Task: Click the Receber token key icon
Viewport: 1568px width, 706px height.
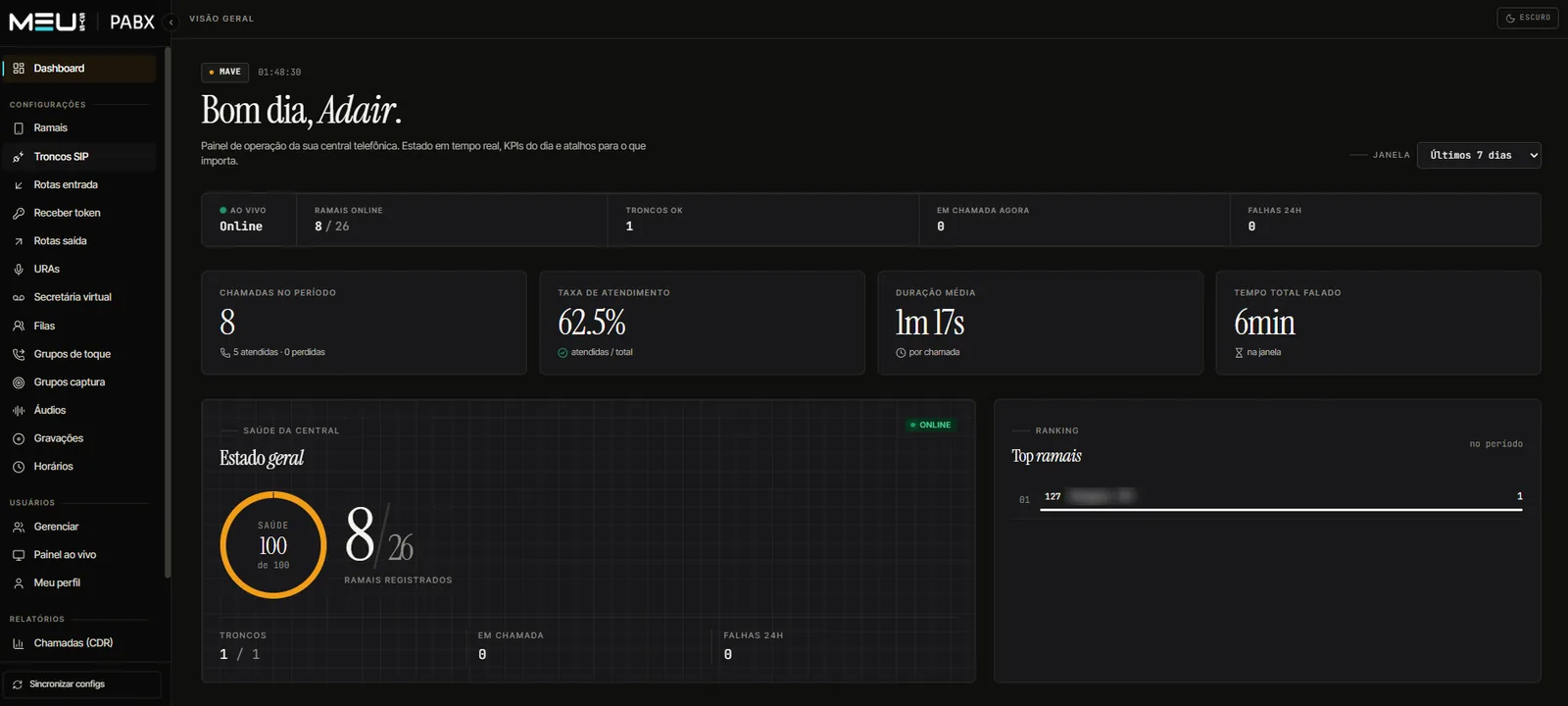Action: tap(19, 213)
